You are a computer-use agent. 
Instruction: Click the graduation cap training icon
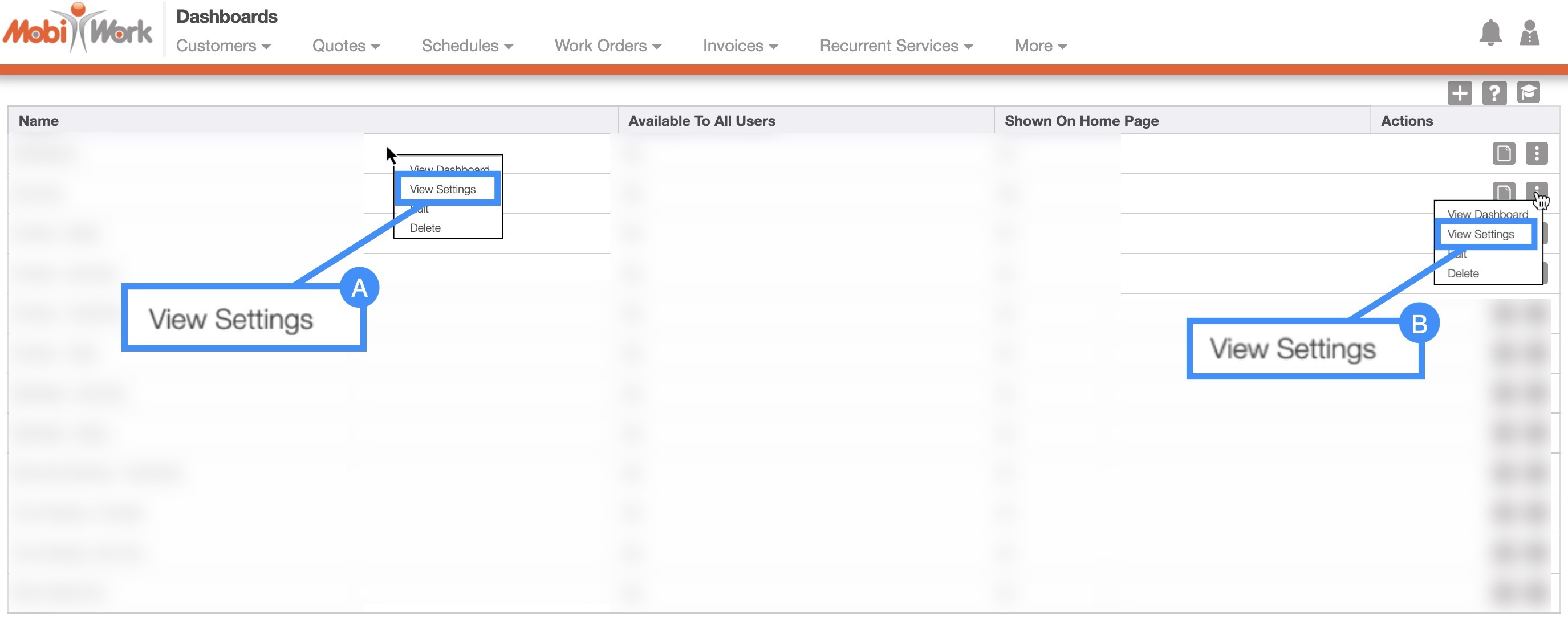point(1528,93)
